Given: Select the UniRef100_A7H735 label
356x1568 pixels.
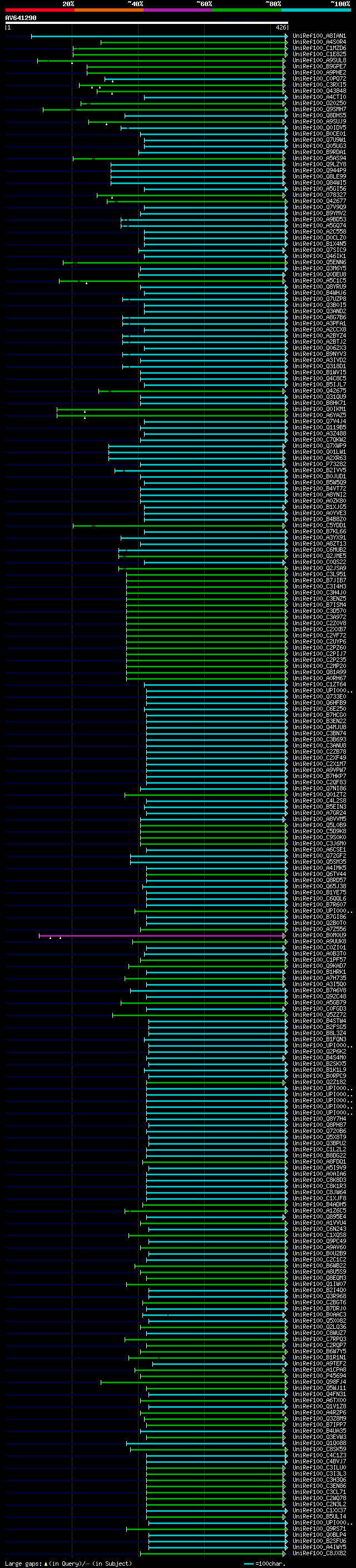Looking at the screenshot, I should [x=319, y=978].
